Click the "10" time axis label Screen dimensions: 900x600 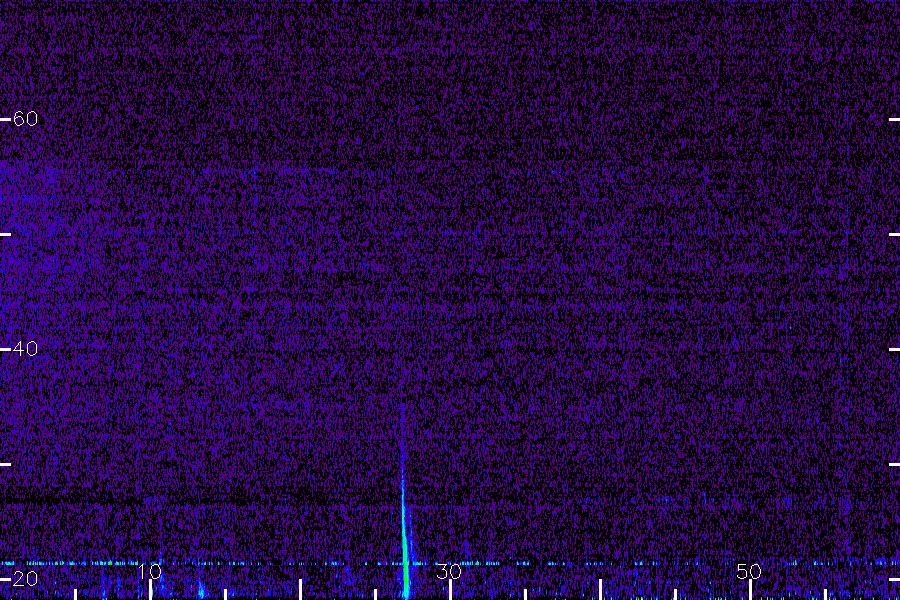click(x=149, y=571)
